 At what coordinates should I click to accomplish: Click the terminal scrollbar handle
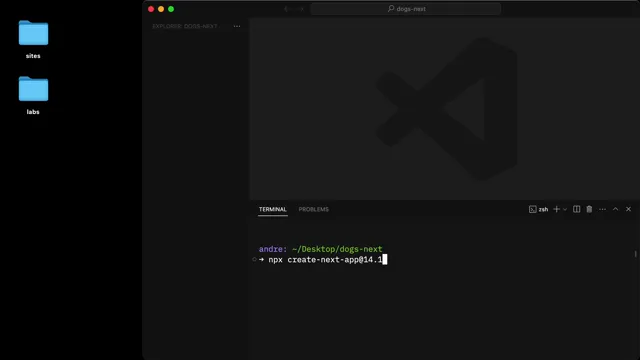coord(636,254)
